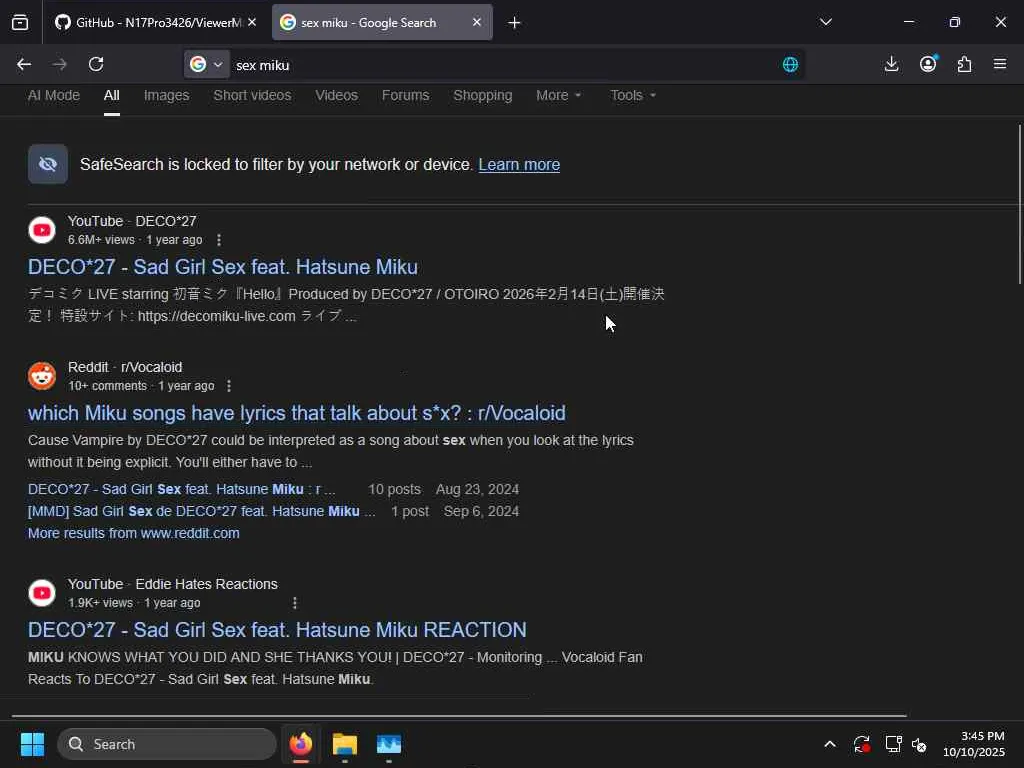Open the Google search engine dropdown
The height and width of the screenshot is (768, 1024).
coord(206,64)
